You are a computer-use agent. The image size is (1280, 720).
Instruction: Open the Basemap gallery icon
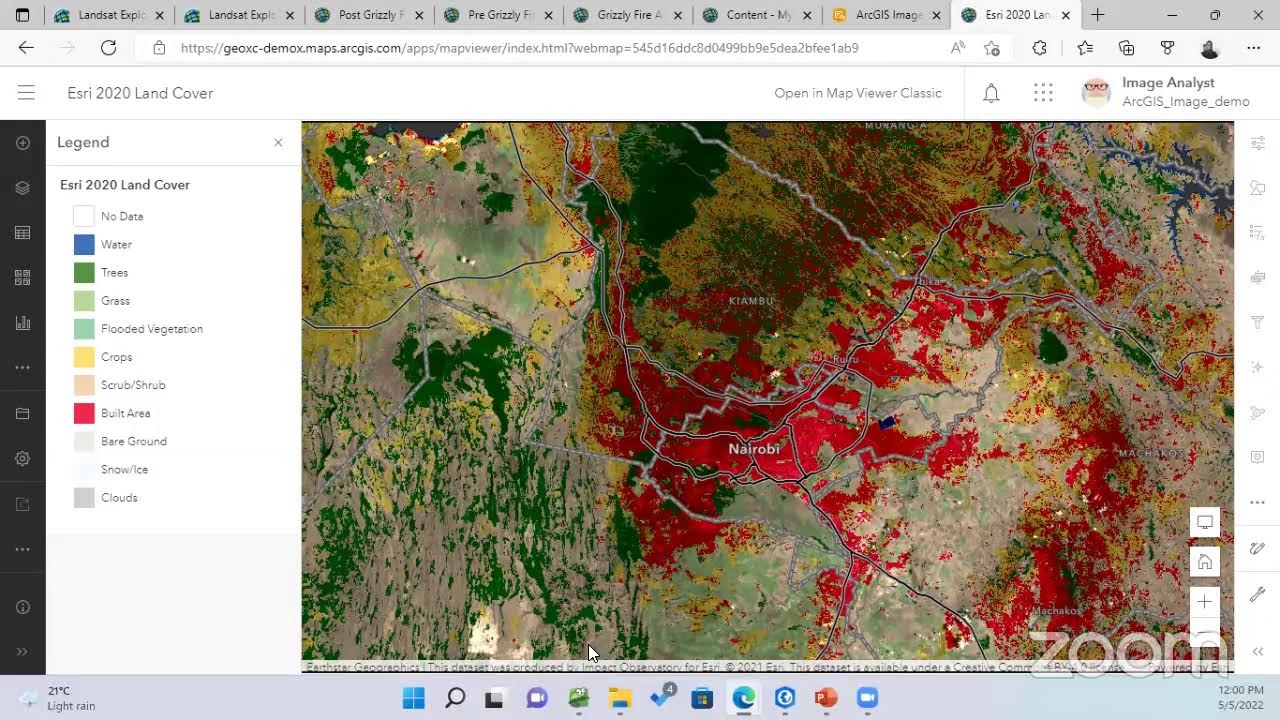click(22, 278)
